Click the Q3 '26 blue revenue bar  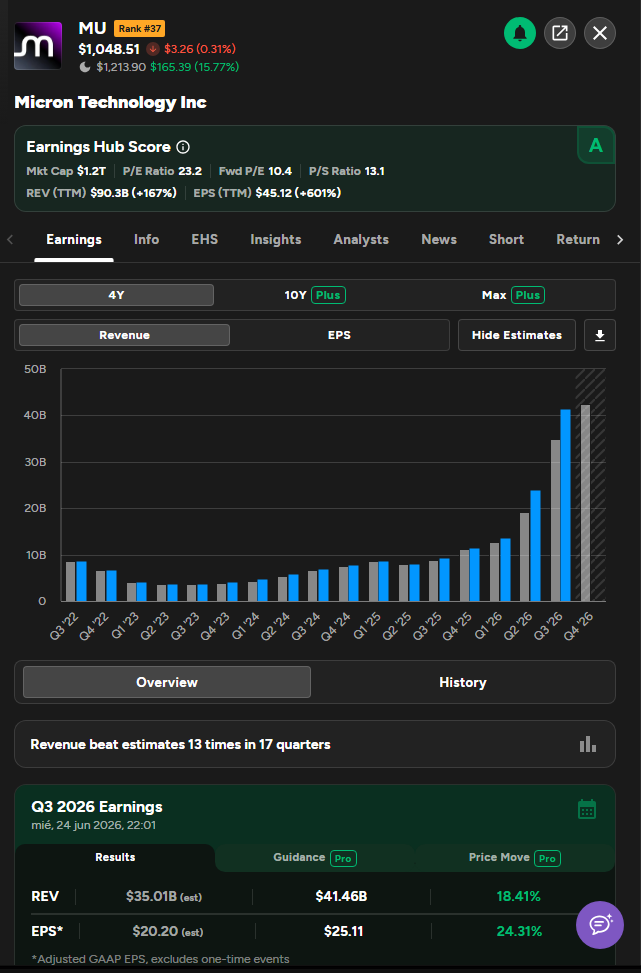click(x=565, y=505)
